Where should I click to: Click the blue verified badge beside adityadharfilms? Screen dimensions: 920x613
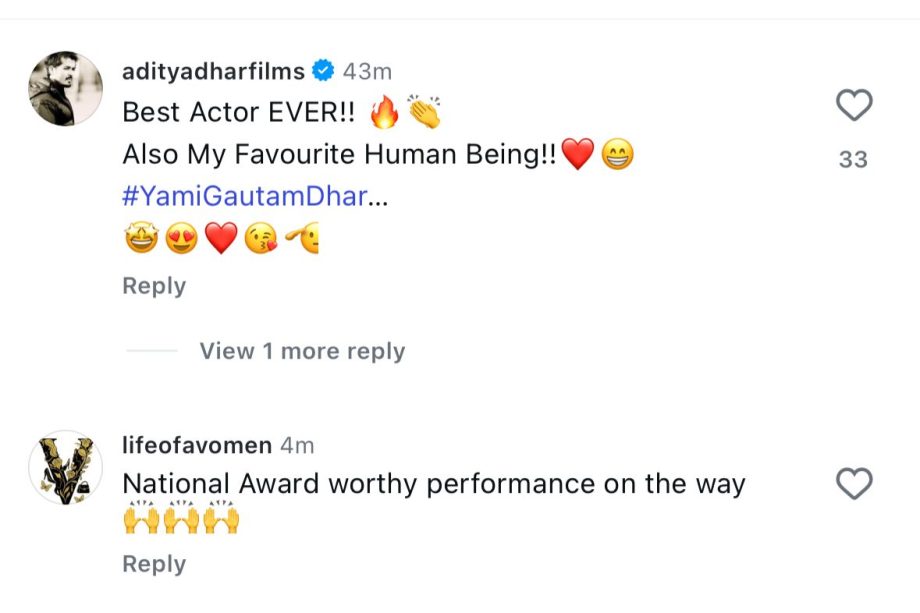pos(322,71)
